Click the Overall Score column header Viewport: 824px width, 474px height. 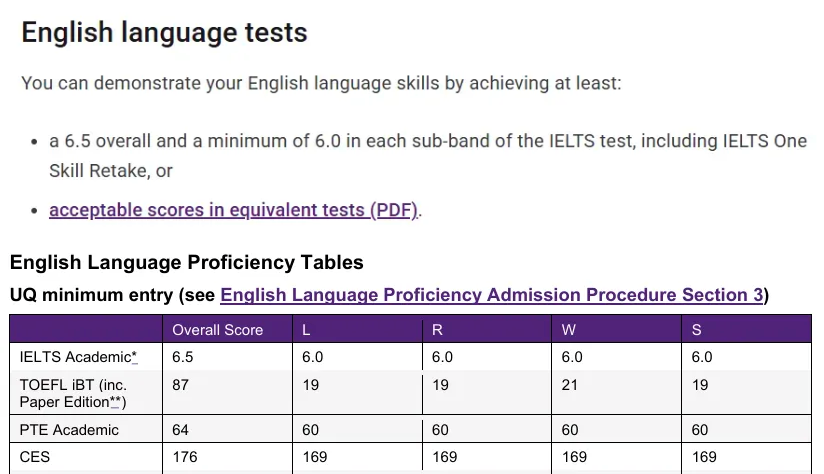pos(217,329)
